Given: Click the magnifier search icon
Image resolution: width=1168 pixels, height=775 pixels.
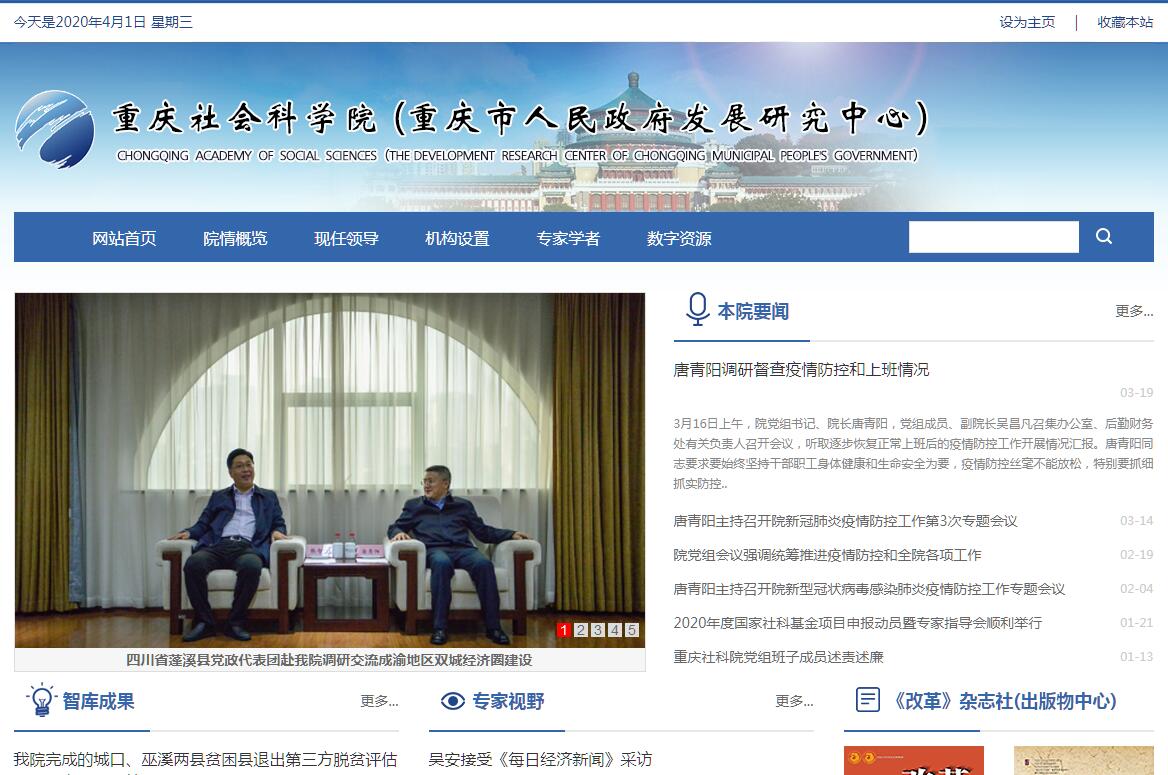Looking at the screenshot, I should (x=1103, y=236).
